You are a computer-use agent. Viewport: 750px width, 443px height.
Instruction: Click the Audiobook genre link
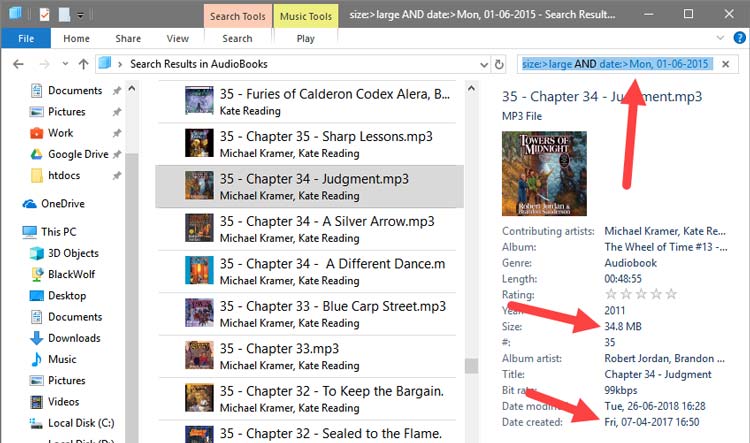click(630, 263)
